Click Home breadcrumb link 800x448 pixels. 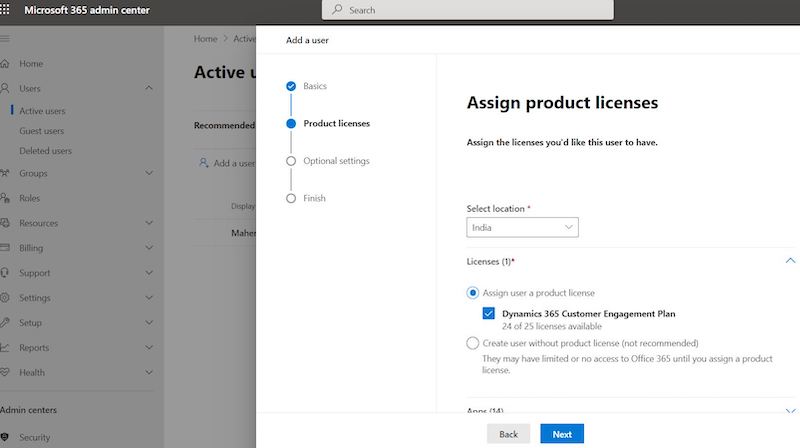pos(206,39)
